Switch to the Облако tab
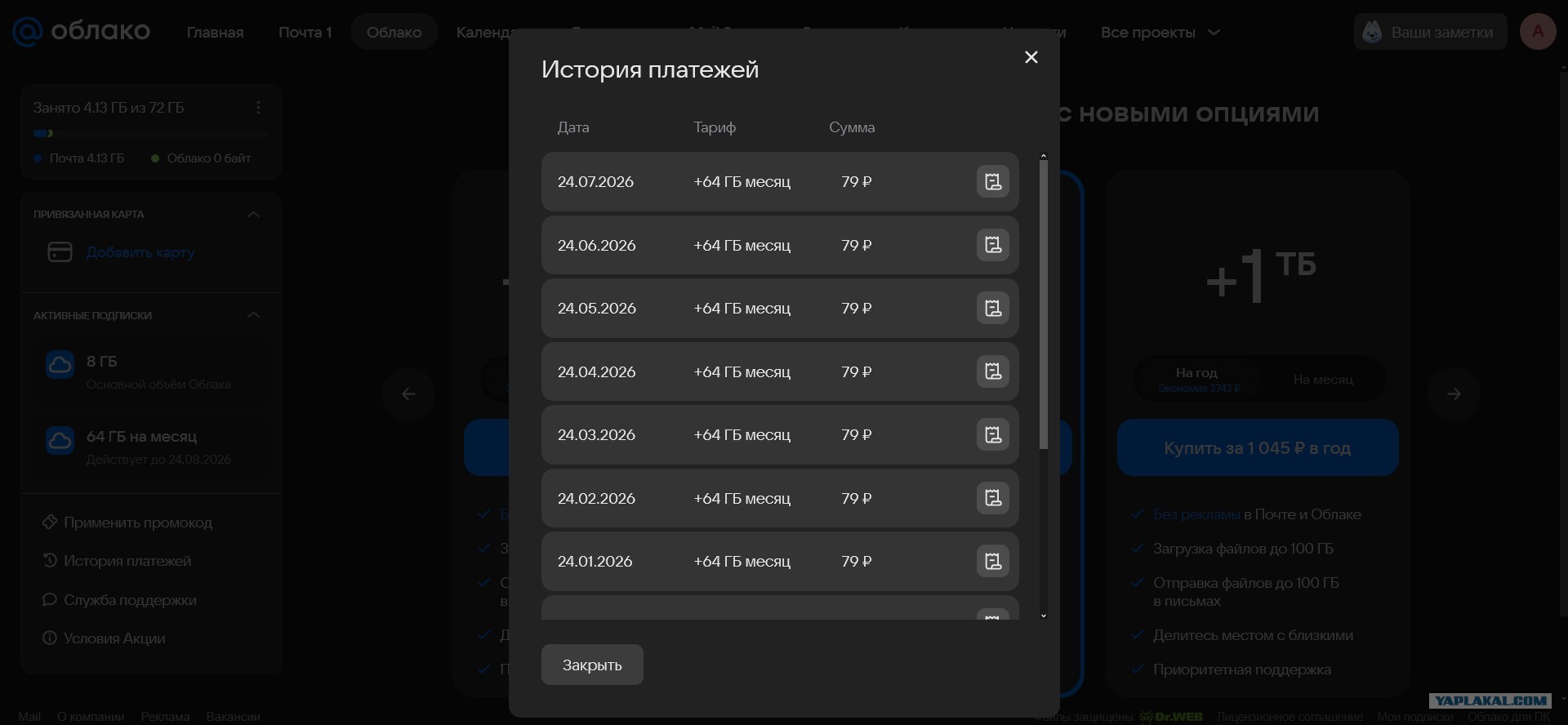 point(394,32)
